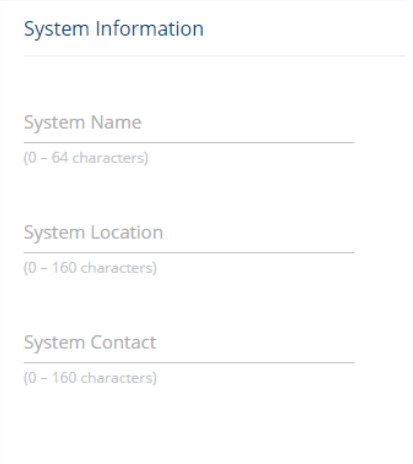Click the 'System Contact' placeholder label

[90, 343]
